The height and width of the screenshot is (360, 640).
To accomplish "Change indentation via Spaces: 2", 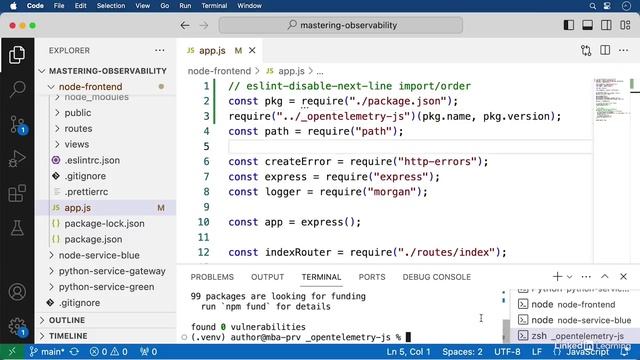I will click(x=462, y=351).
